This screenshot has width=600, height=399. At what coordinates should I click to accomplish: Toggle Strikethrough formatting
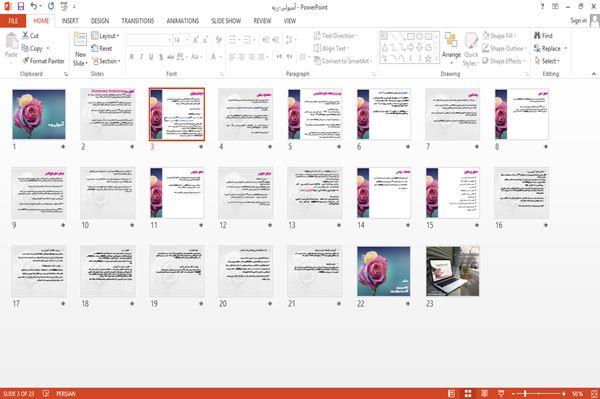click(x=170, y=57)
